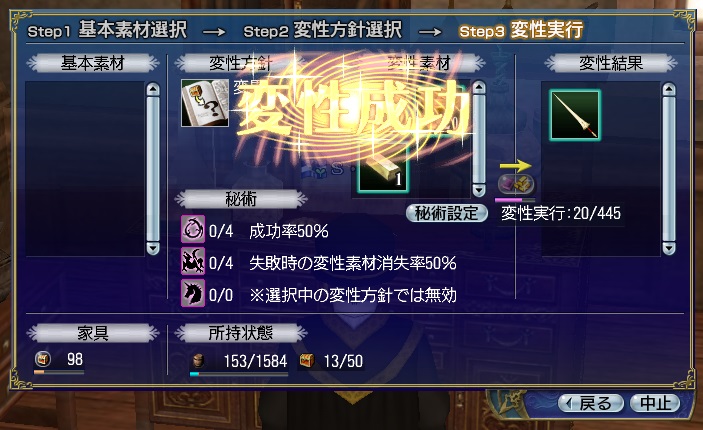Click the furniture count icon beside 98
The height and width of the screenshot is (430, 703).
point(43,359)
